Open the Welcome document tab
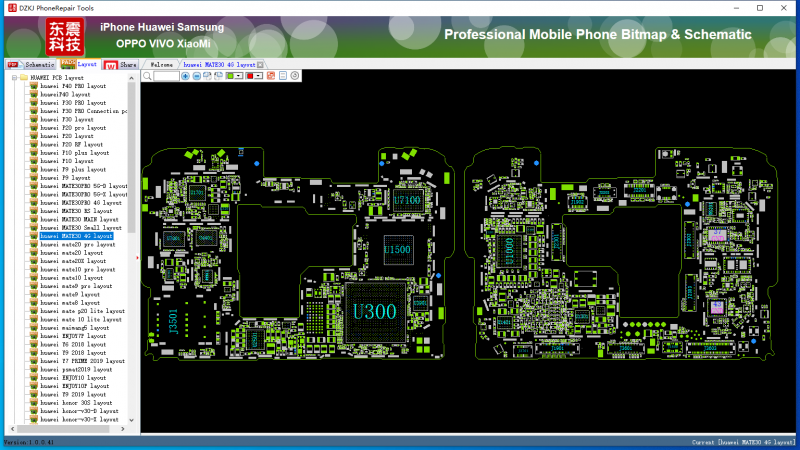 [x=161, y=65]
